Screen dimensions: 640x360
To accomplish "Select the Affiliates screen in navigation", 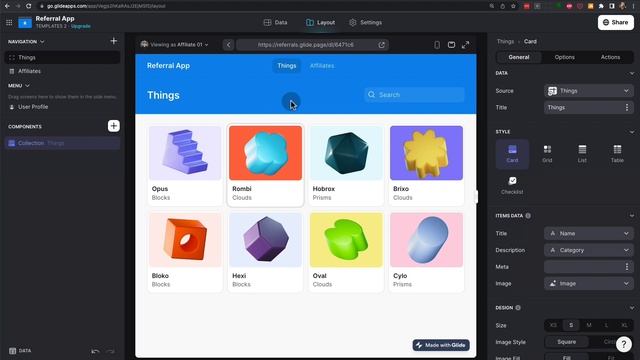I will click(x=62, y=71).
